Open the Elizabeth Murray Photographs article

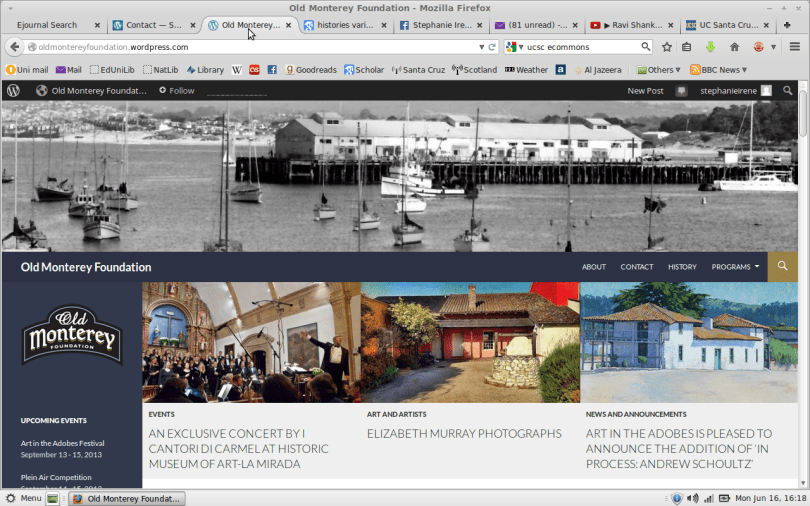click(x=464, y=434)
